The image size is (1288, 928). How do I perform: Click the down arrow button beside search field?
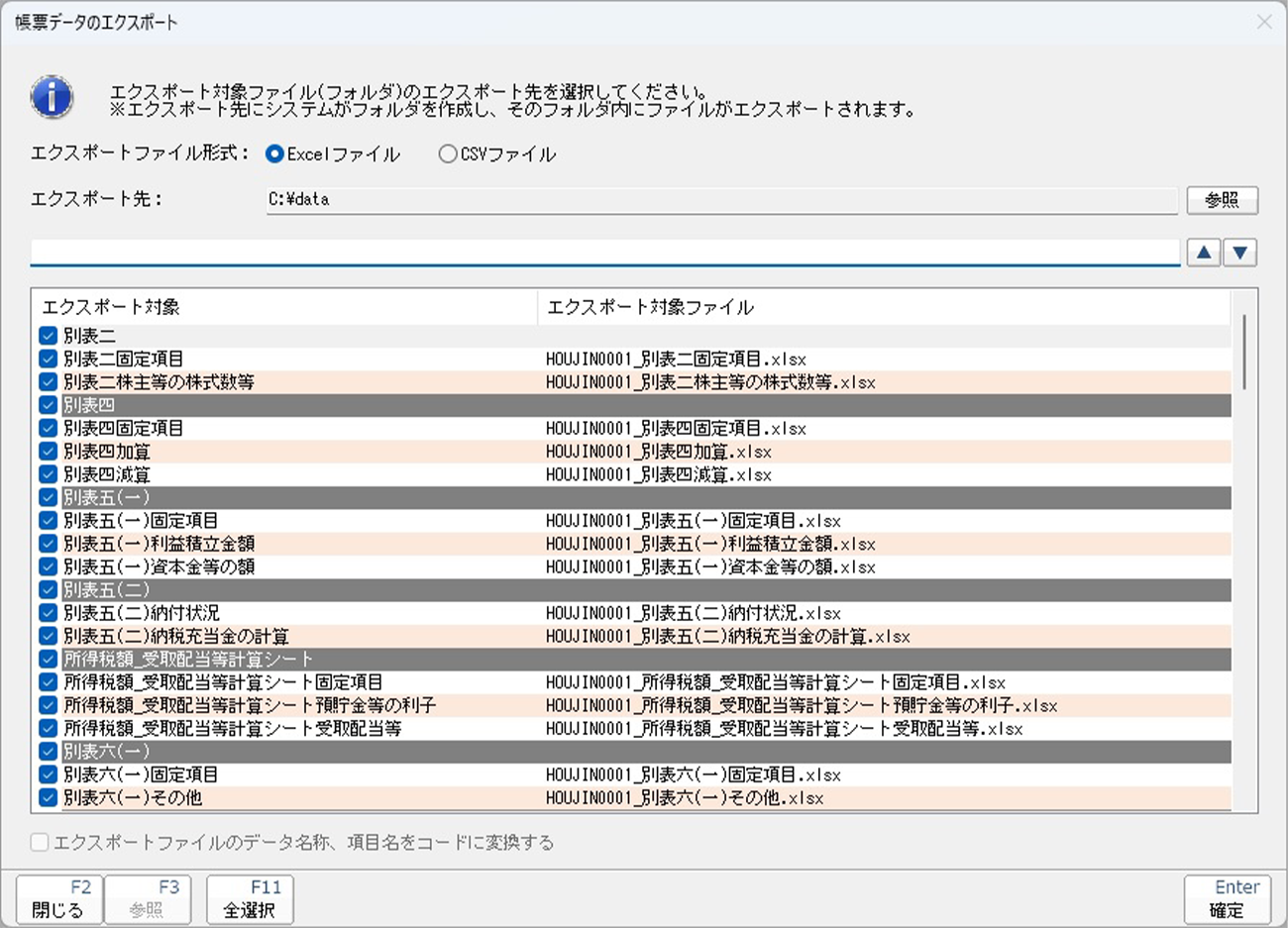[x=1239, y=253]
